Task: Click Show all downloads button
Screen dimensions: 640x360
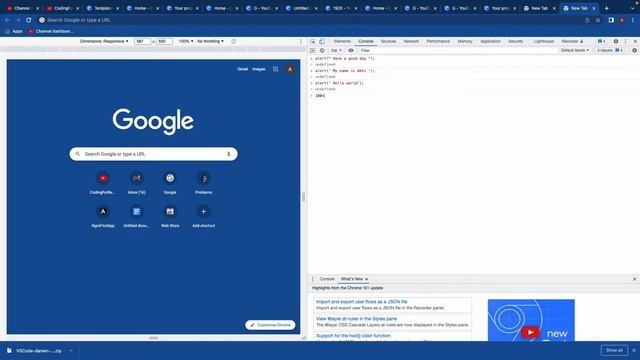Action: click(x=614, y=350)
